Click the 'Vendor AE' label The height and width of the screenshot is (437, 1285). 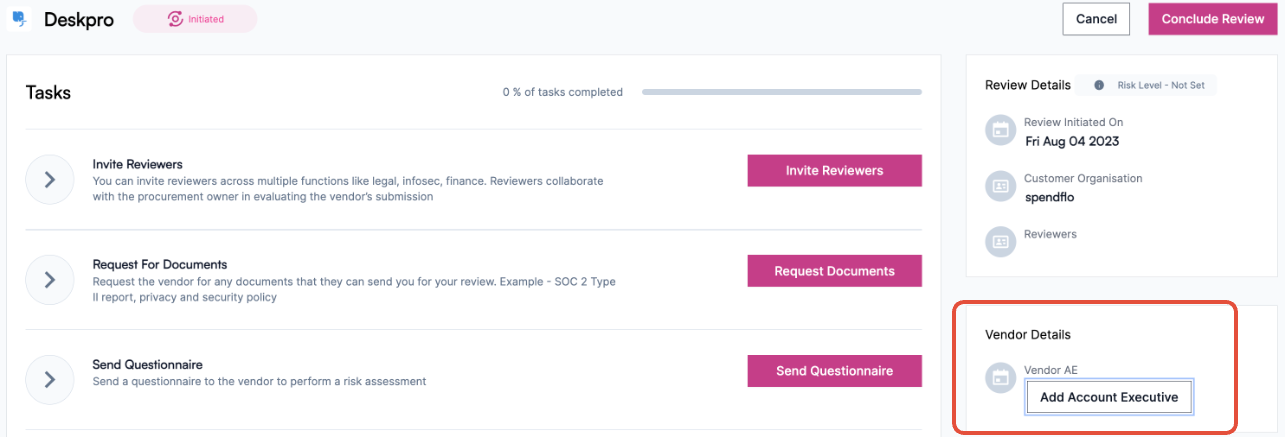tap(1051, 370)
